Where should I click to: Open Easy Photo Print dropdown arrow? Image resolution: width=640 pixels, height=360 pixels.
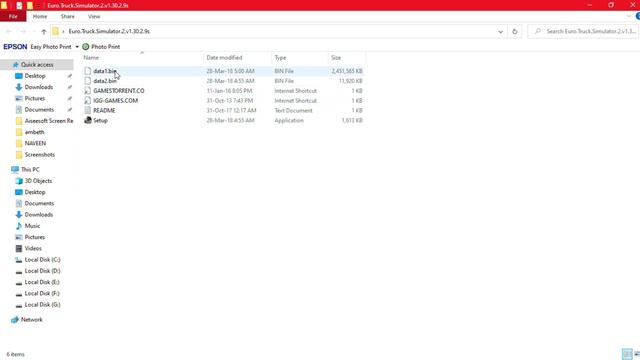[77, 47]
